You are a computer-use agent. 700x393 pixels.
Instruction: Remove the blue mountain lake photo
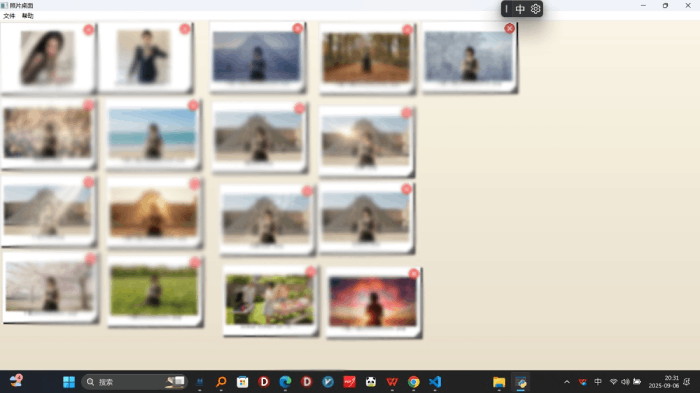click(297, 29)
